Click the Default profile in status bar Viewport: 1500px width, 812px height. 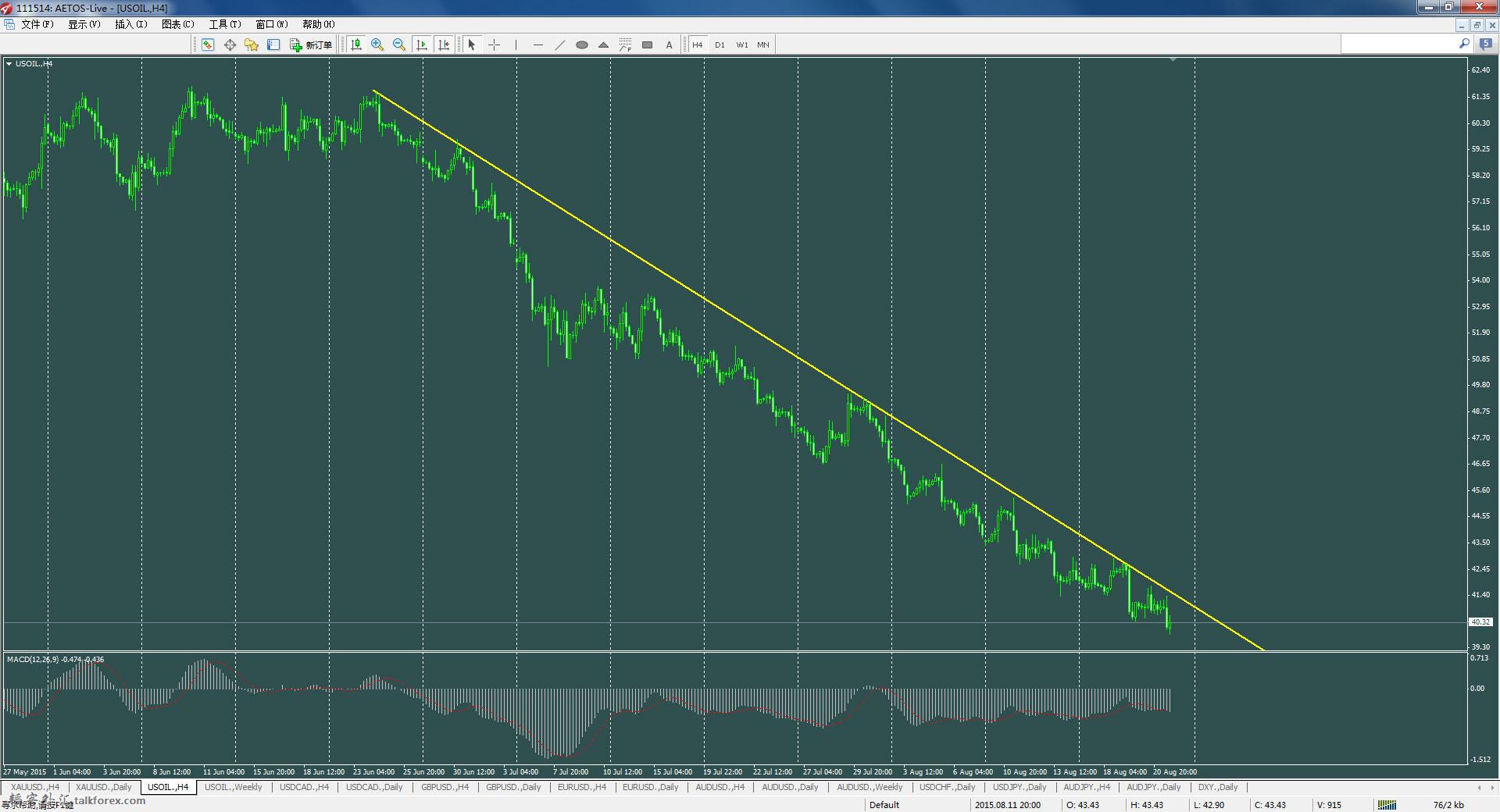click(x=884, y=805)
